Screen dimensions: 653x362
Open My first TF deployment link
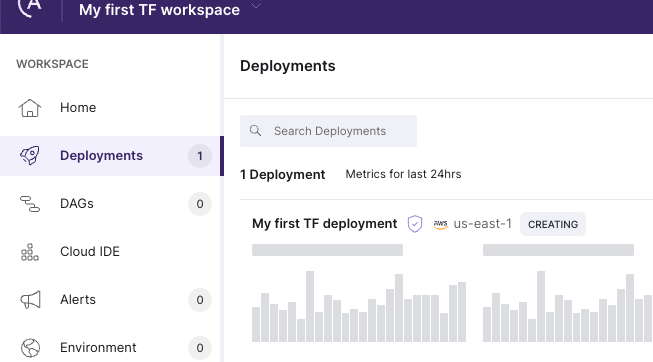coord(324,224)
